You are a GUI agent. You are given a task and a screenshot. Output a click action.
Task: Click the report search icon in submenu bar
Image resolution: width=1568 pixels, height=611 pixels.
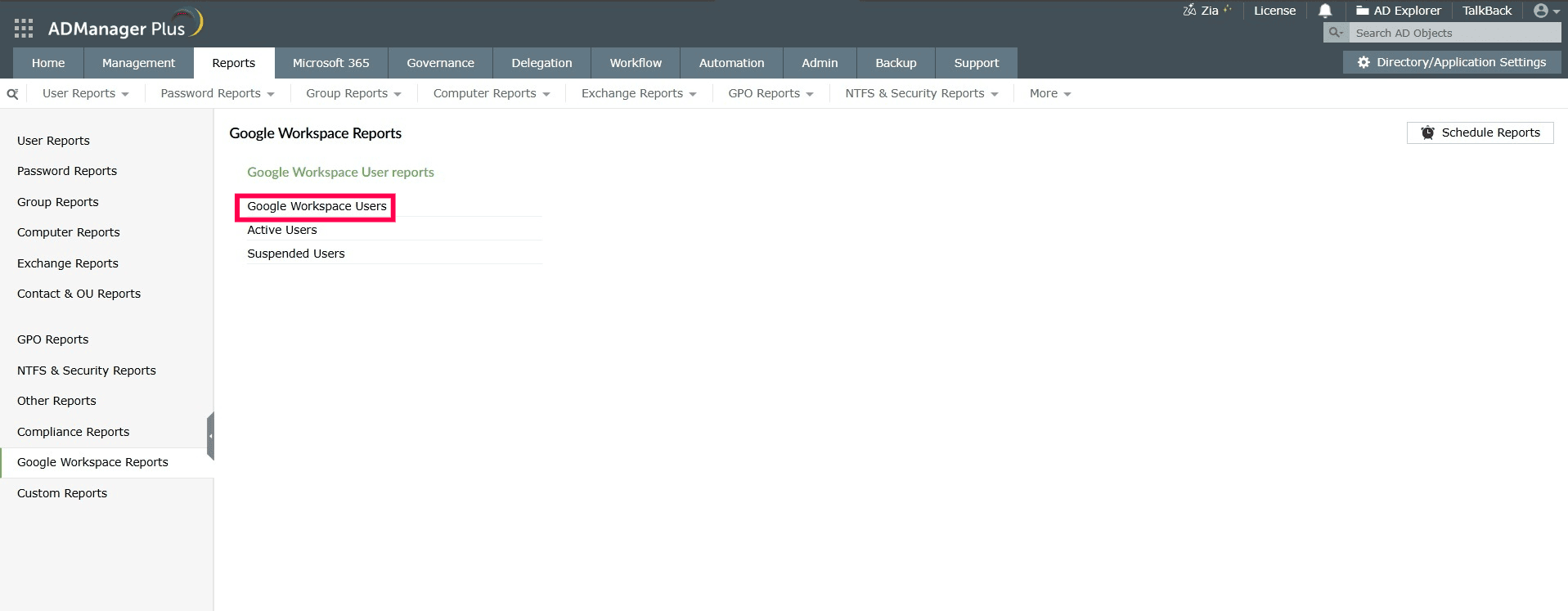pos(12,94)
